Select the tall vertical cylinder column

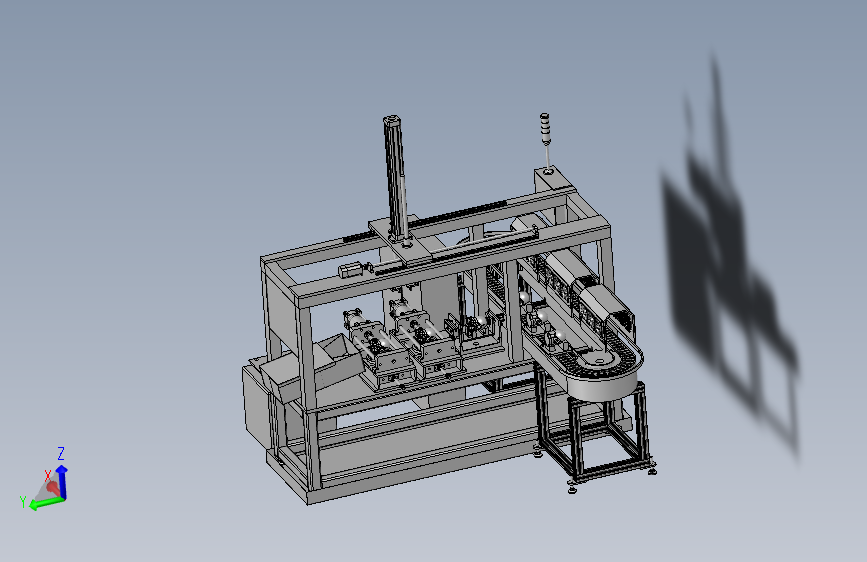pyautogui.click(x=396, y=176)
